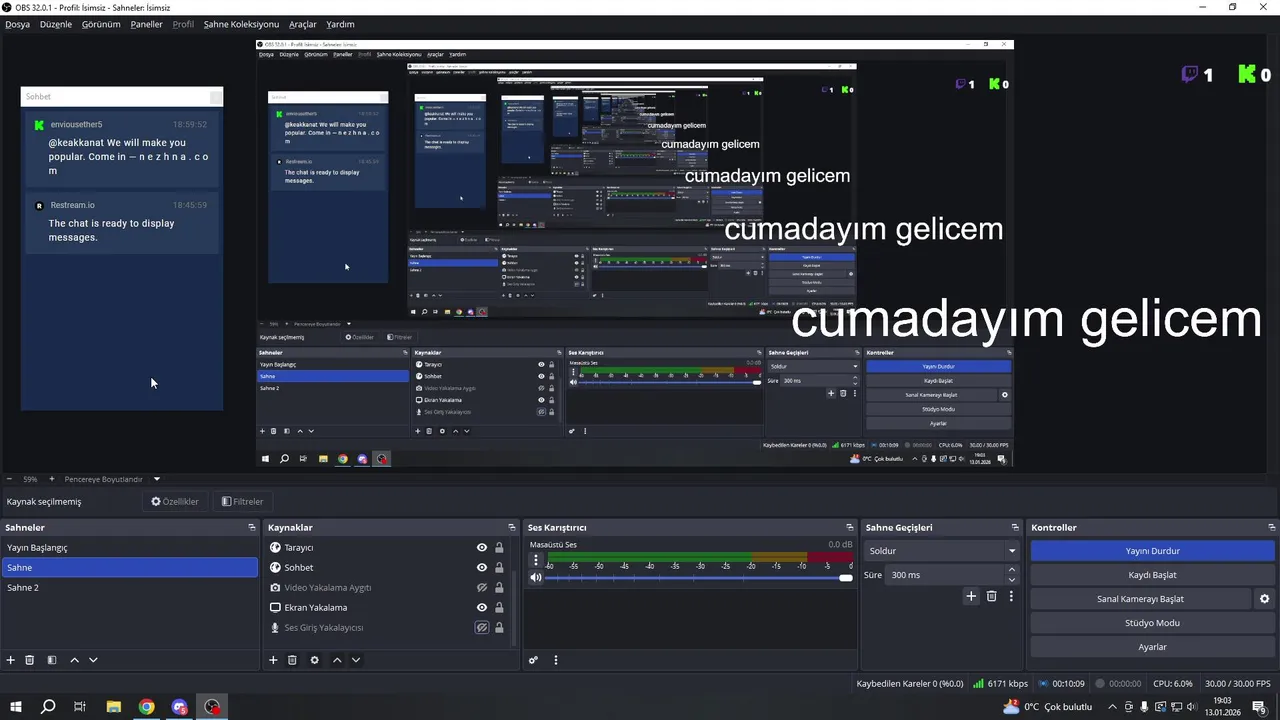Unlock the Sohbet source
Viewport: 1280px width, 720px height.
[x=499, y=568]
